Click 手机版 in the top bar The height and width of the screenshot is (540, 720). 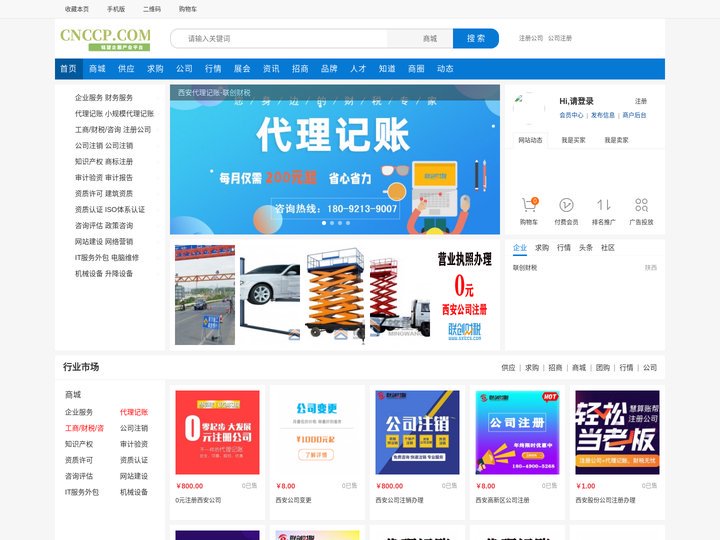[116, 9]
